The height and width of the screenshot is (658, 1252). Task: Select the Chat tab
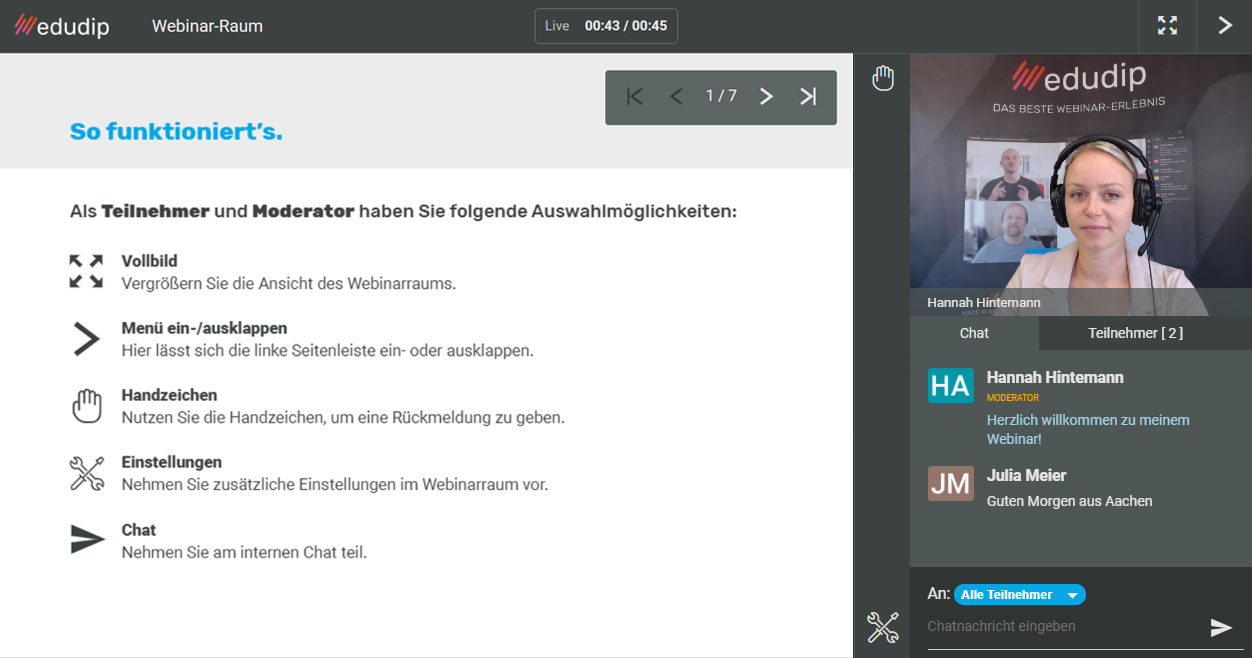pyautogui.click(x=974, y=333)
